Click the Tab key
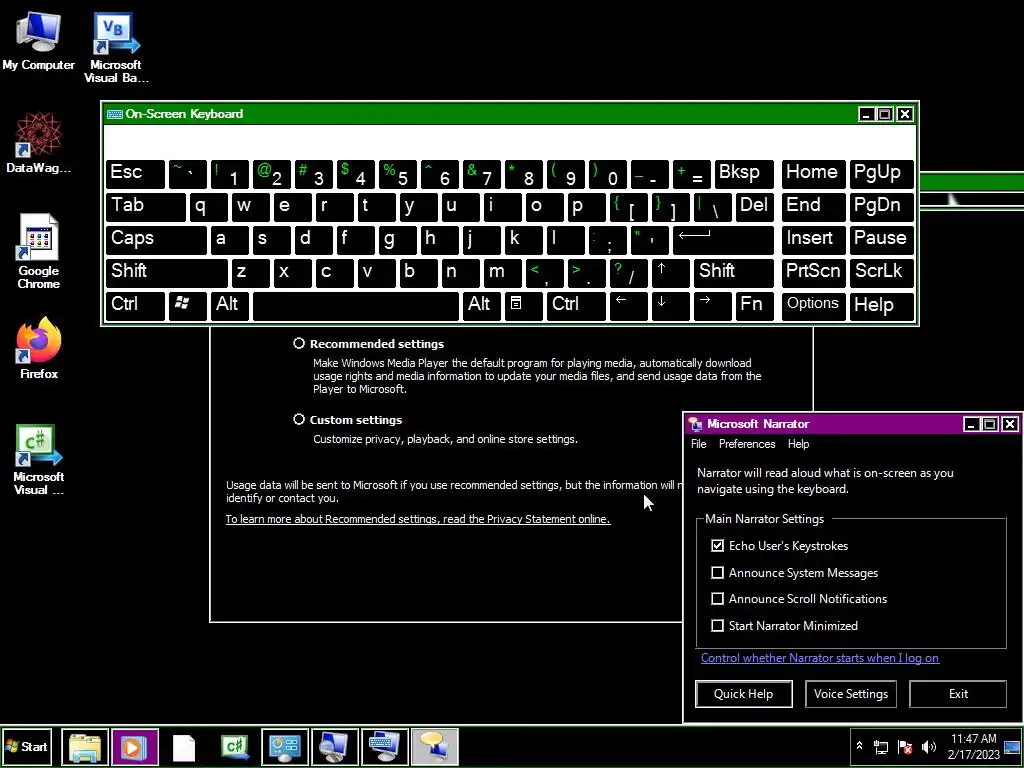Image resolution: width=1024 pixels, height=768 pixels. pyautogui.click(x=146, y=207)
